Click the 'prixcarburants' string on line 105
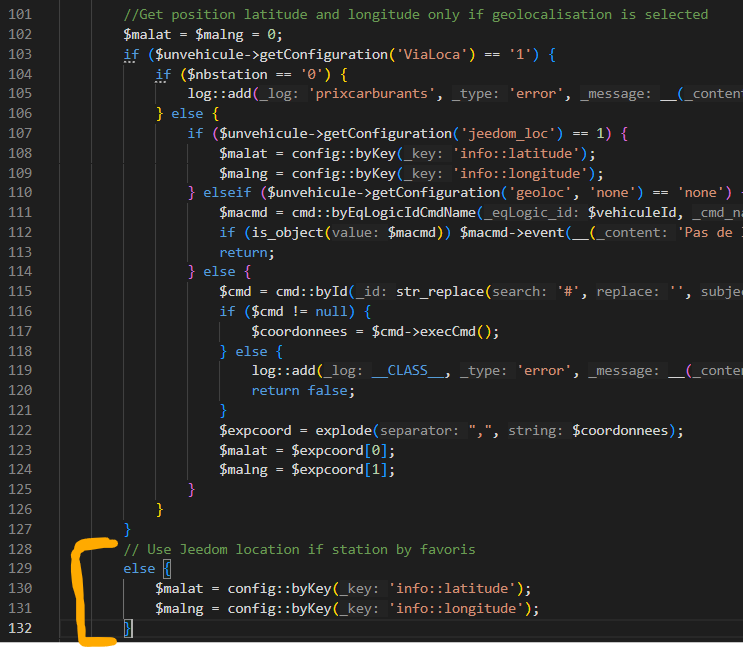 (372, 94)
